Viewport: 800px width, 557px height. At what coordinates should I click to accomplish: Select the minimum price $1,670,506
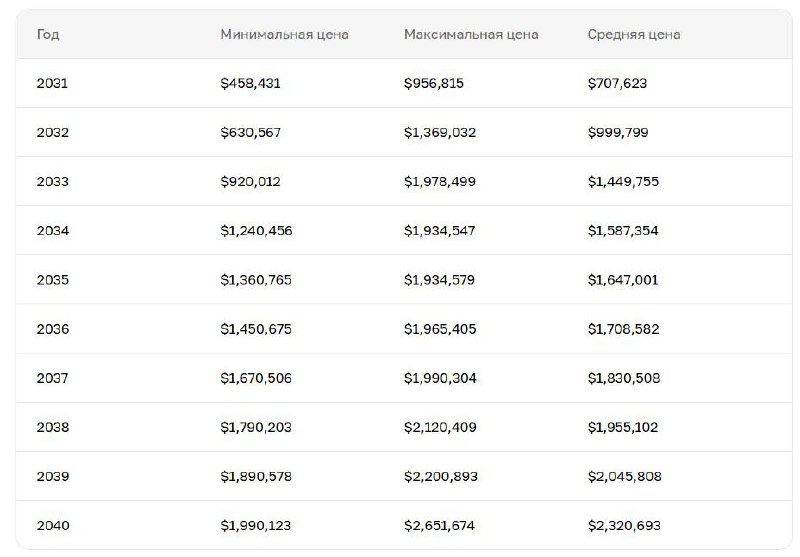(x=256, y=378)
